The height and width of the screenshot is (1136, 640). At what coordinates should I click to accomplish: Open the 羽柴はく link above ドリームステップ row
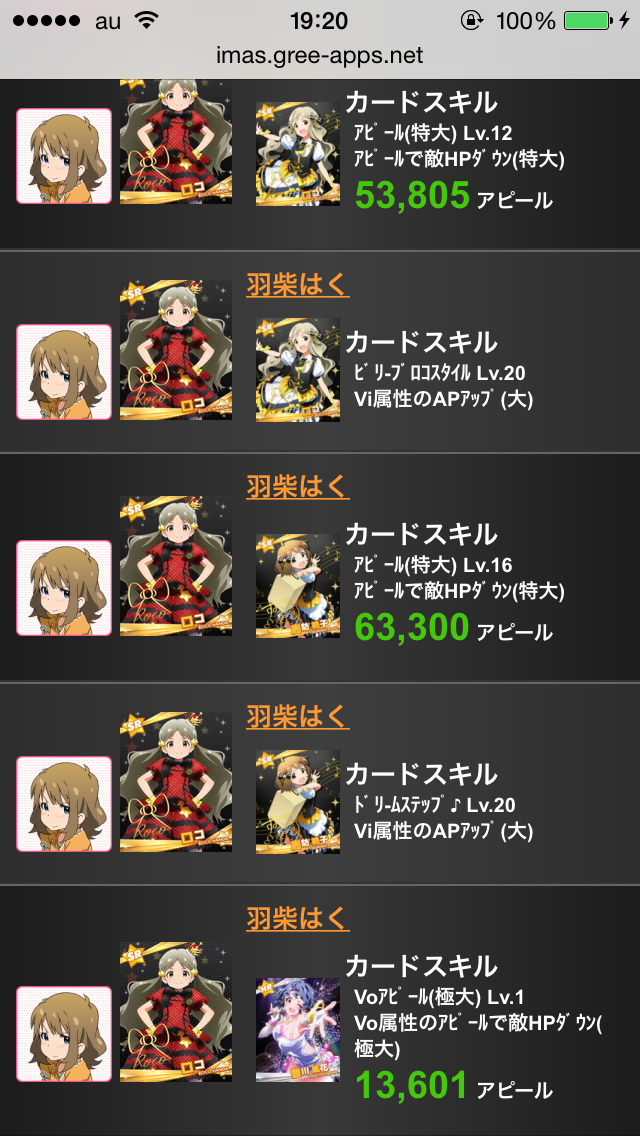[298, 717]
